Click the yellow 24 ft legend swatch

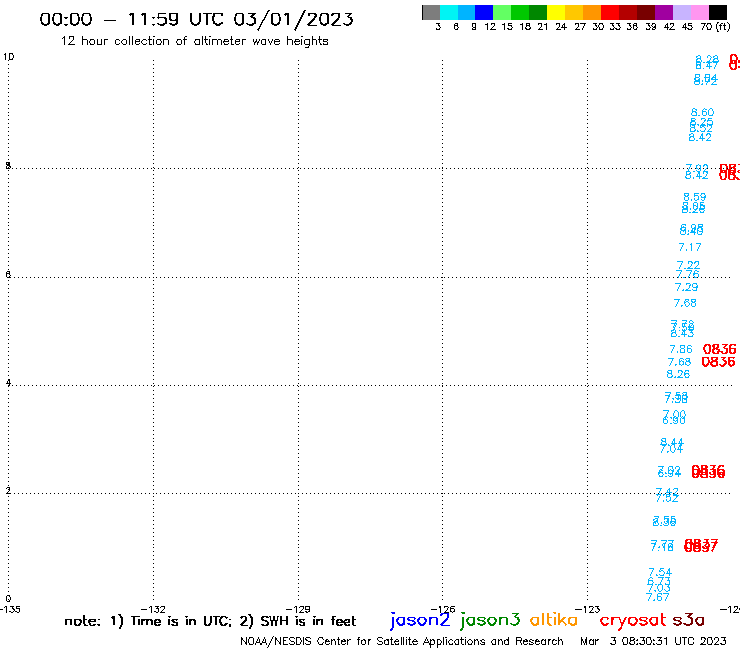tap(556, 12)
